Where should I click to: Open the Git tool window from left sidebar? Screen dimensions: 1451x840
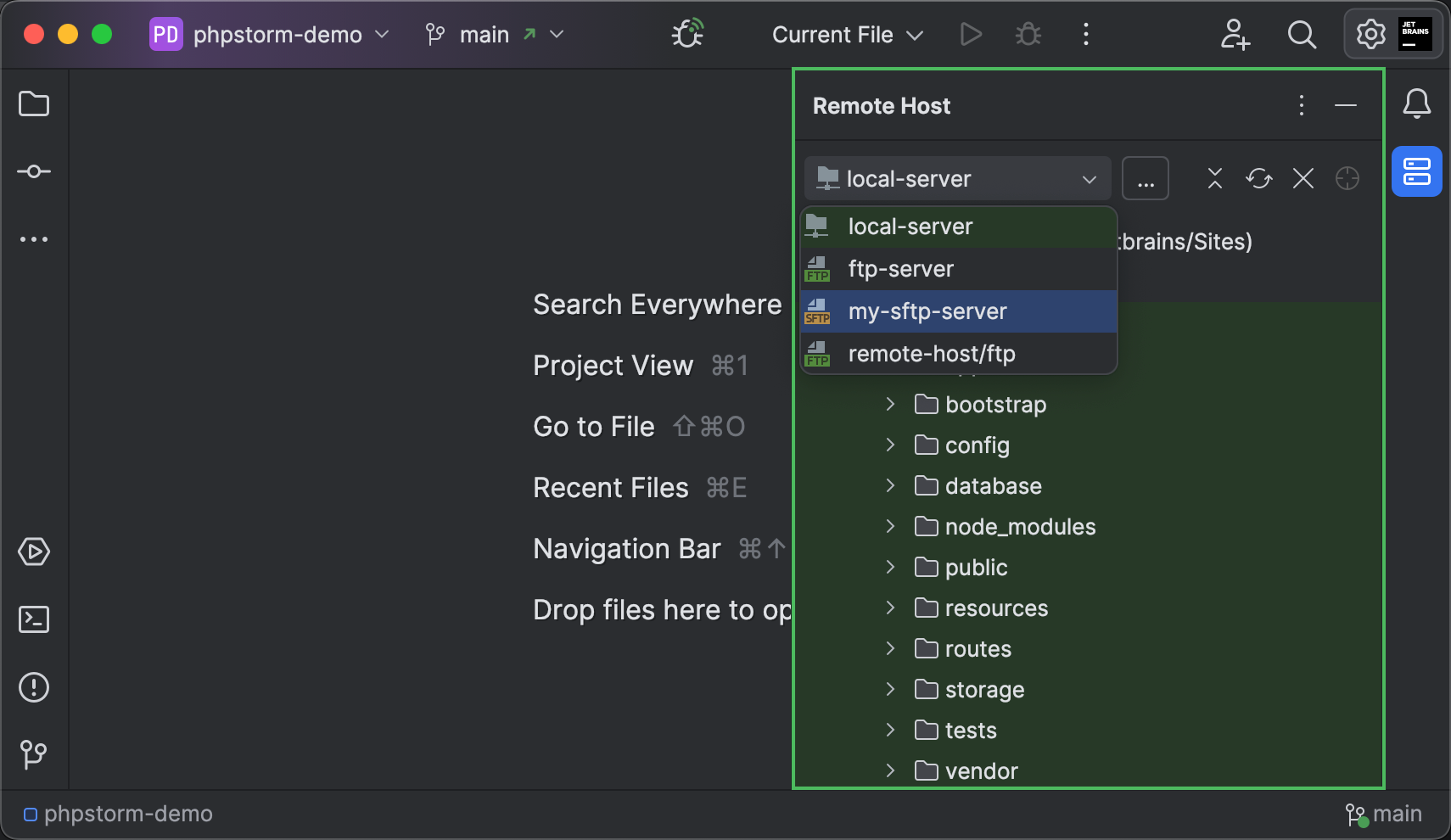(x=34, y=754)
